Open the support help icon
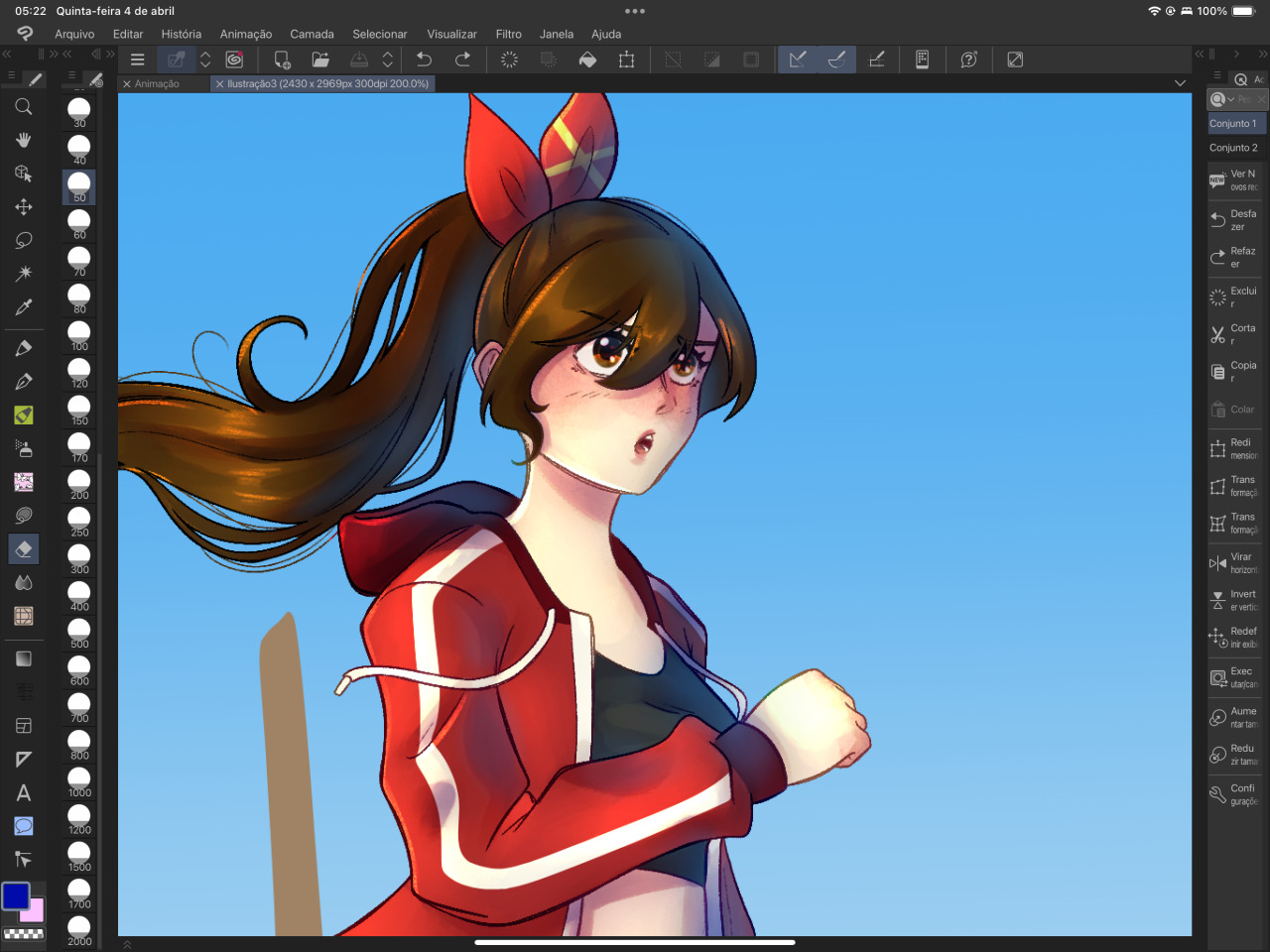 point(969,59)
